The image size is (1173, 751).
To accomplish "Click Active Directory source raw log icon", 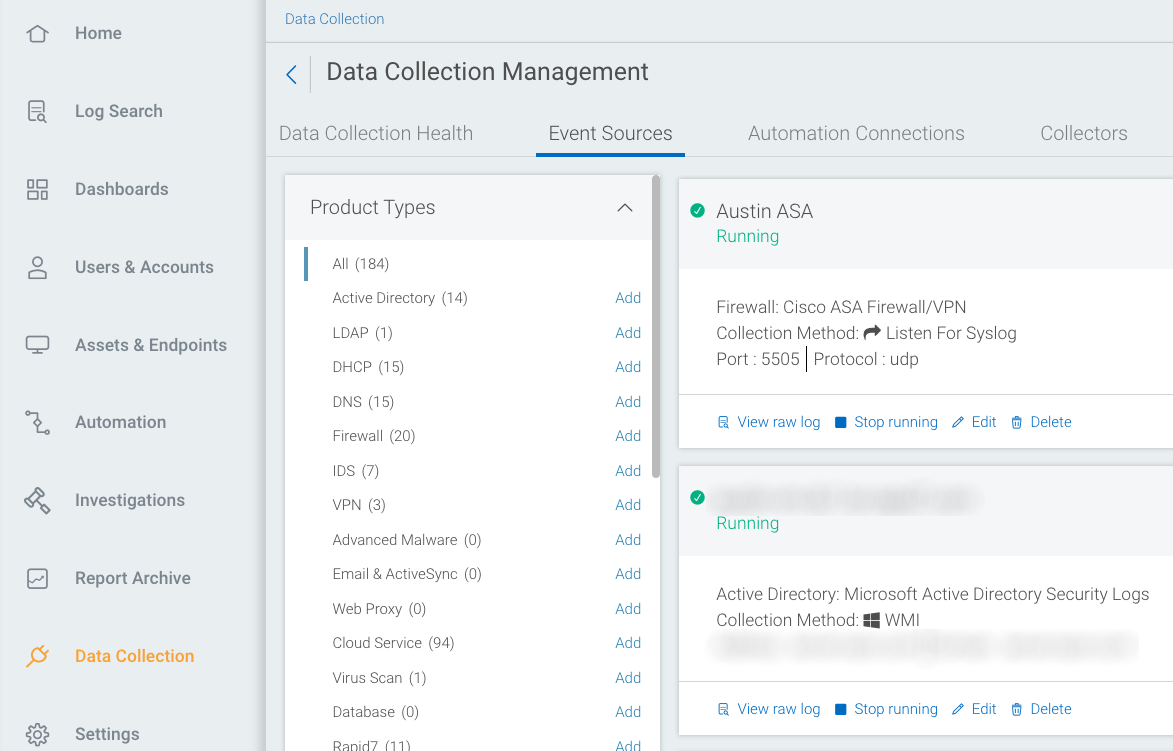I will tap(723, 709).
